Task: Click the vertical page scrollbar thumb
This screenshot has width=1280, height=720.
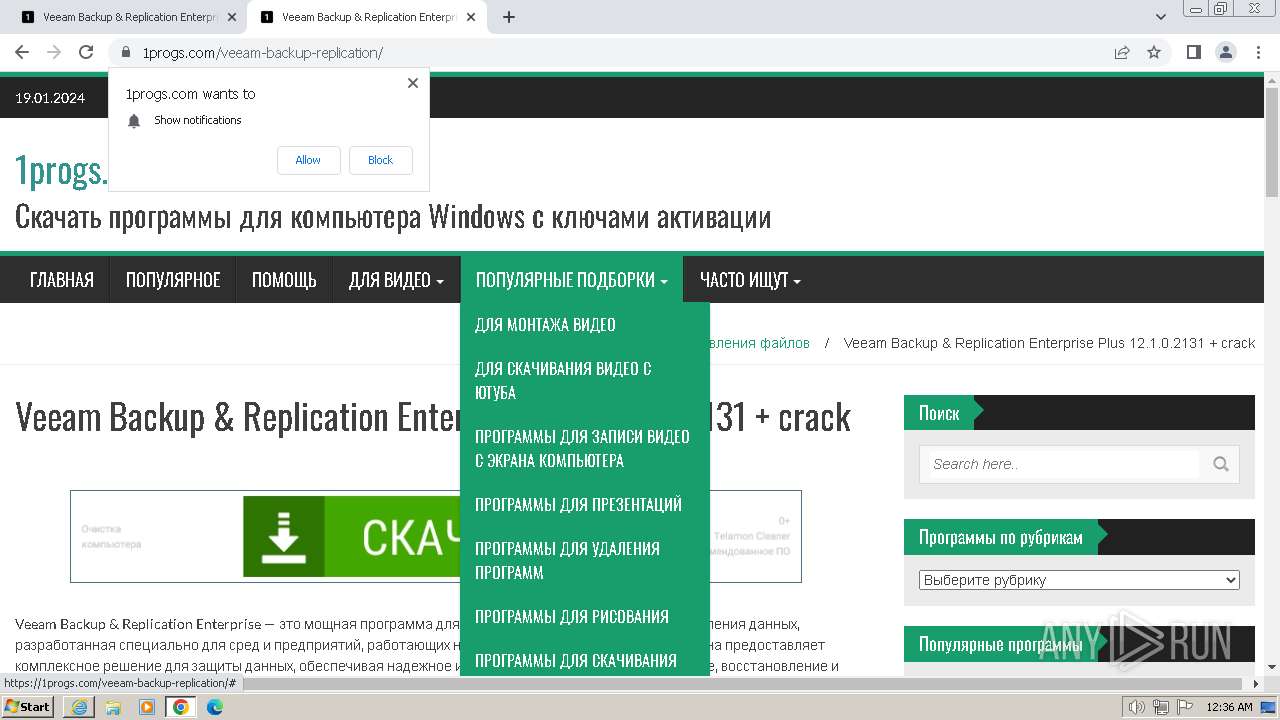Action: coord(1272,142)
